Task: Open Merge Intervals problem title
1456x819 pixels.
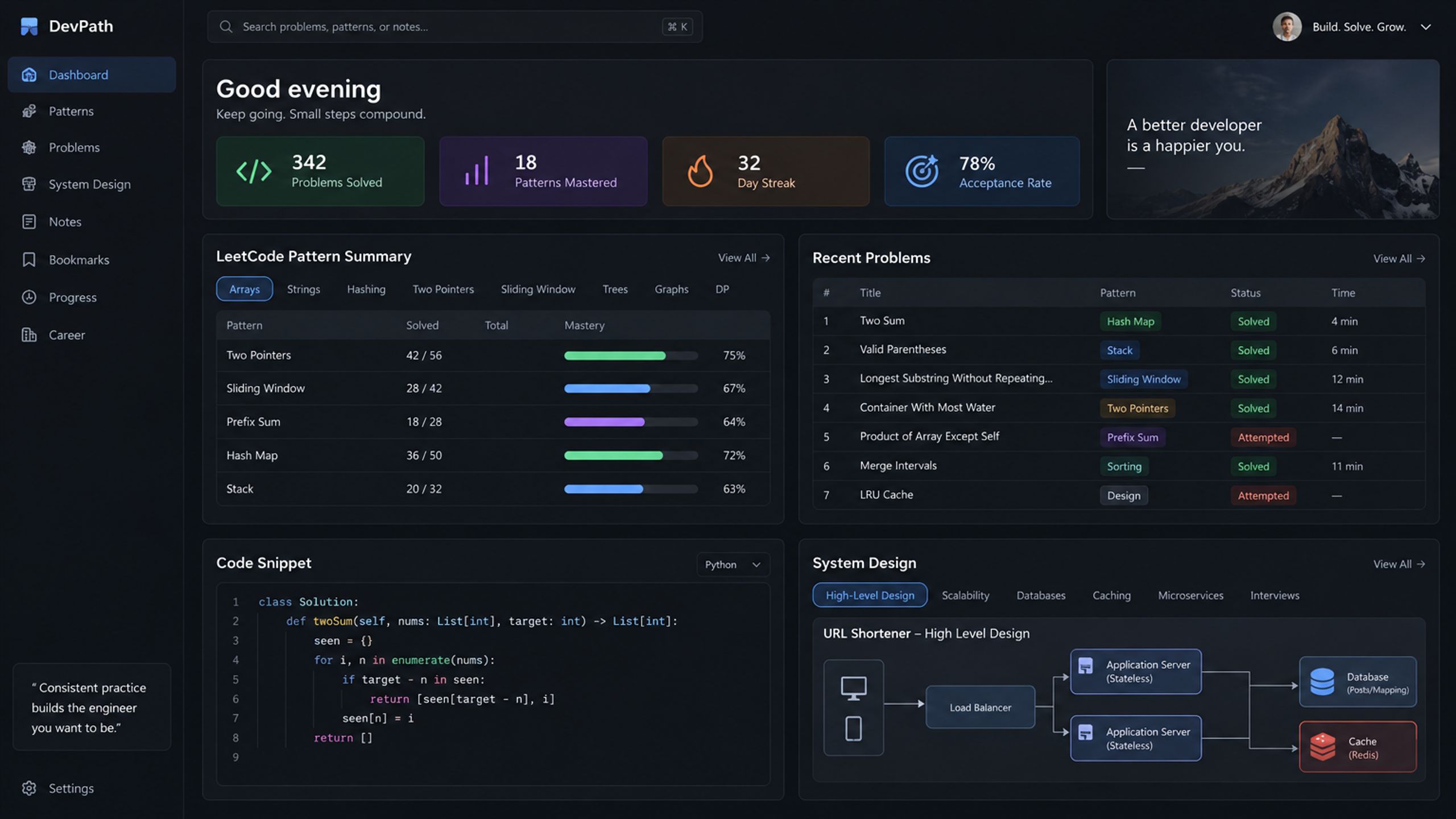Action: coord(898,466)
